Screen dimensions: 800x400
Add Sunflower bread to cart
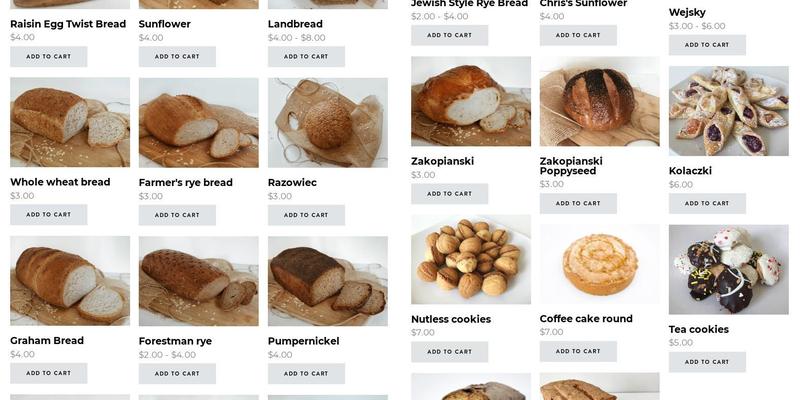177,57
